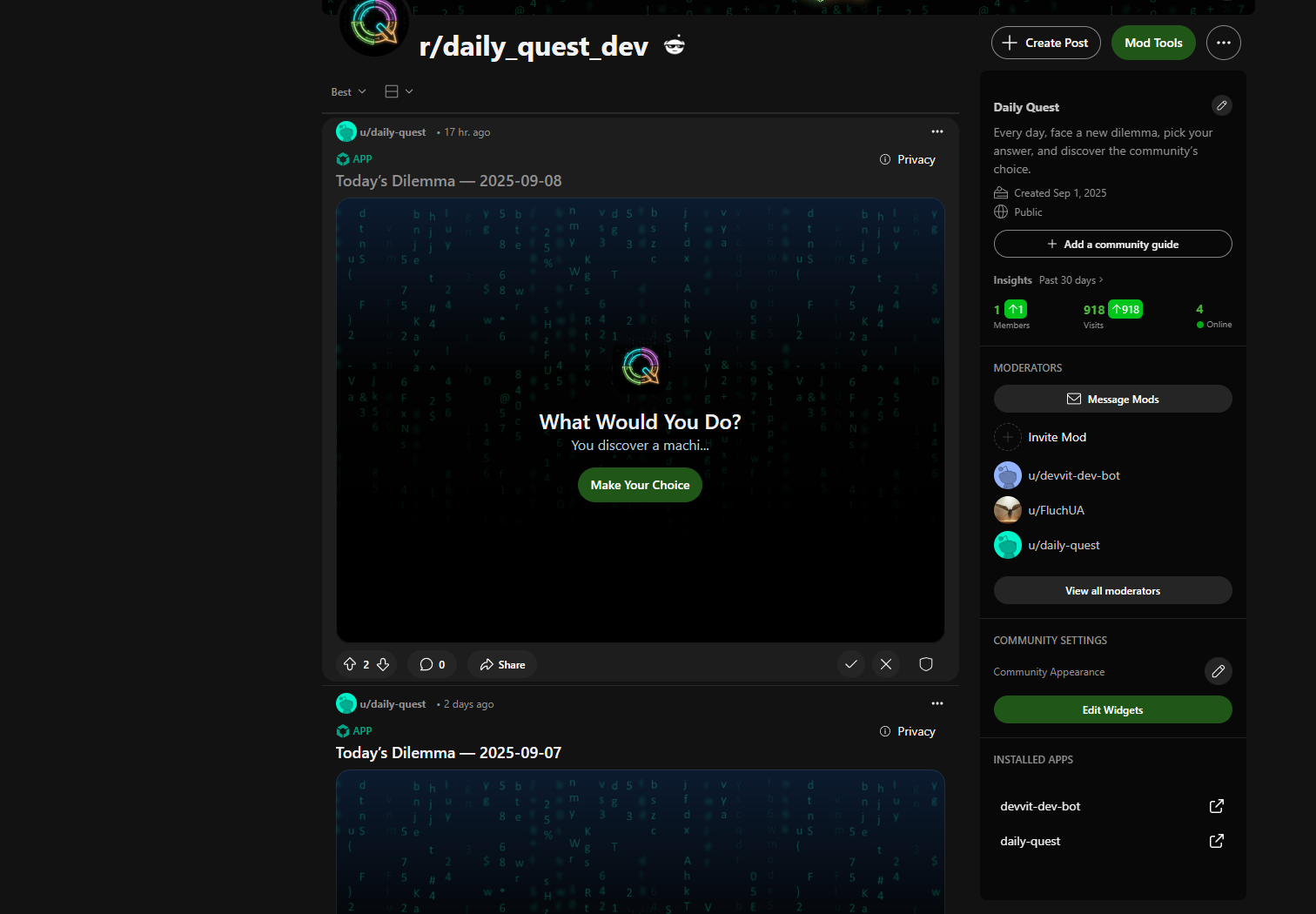Click the Public community type label
1316x914 pixels.
point(1027,212)
